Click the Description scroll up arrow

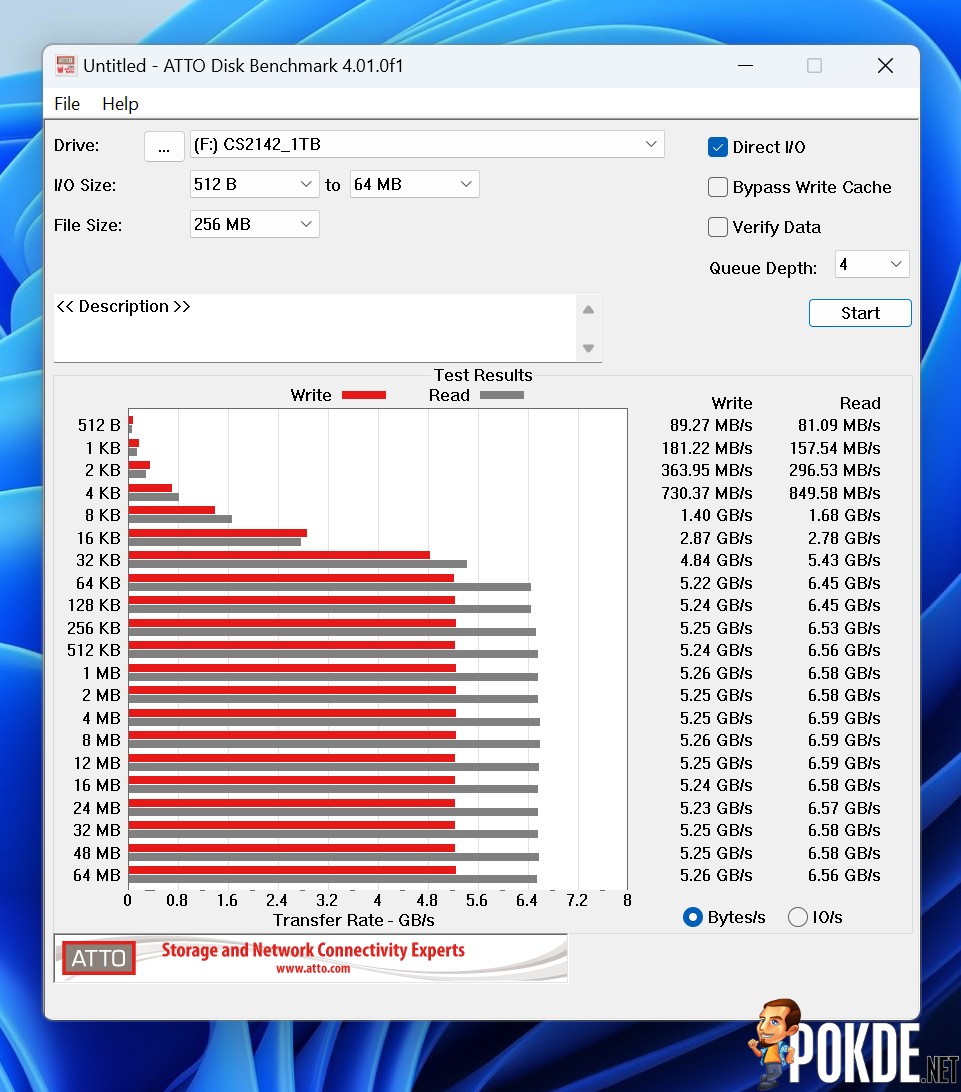pyautogui.click(x=588, y=310)
